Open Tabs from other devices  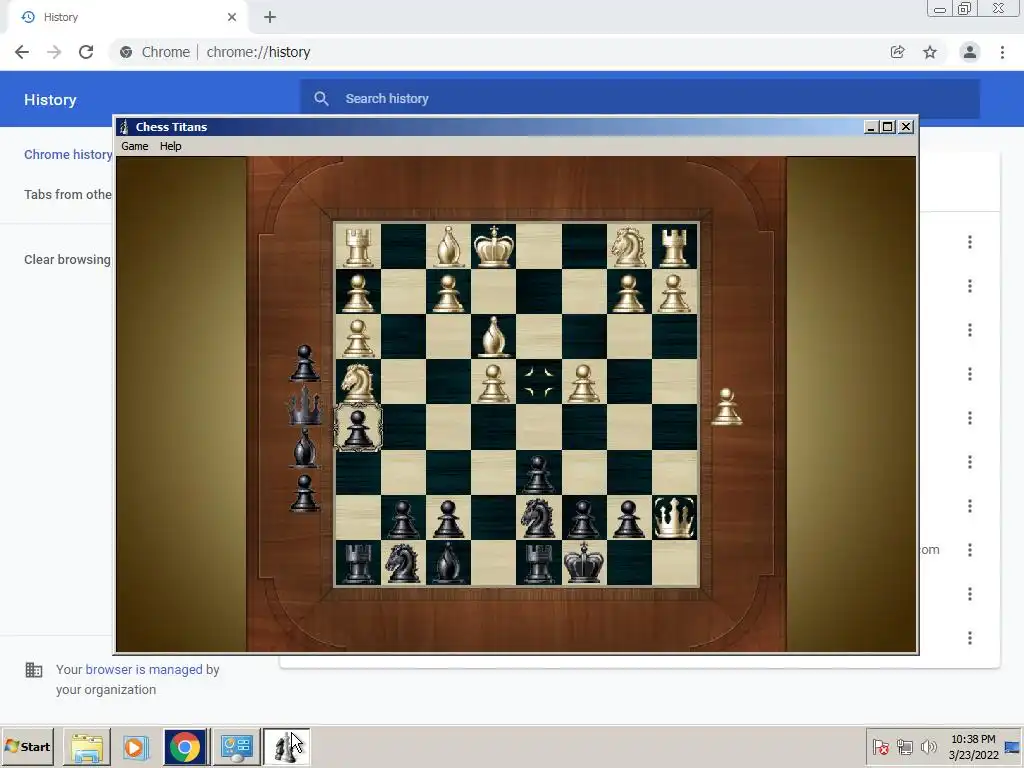(68, 195)
